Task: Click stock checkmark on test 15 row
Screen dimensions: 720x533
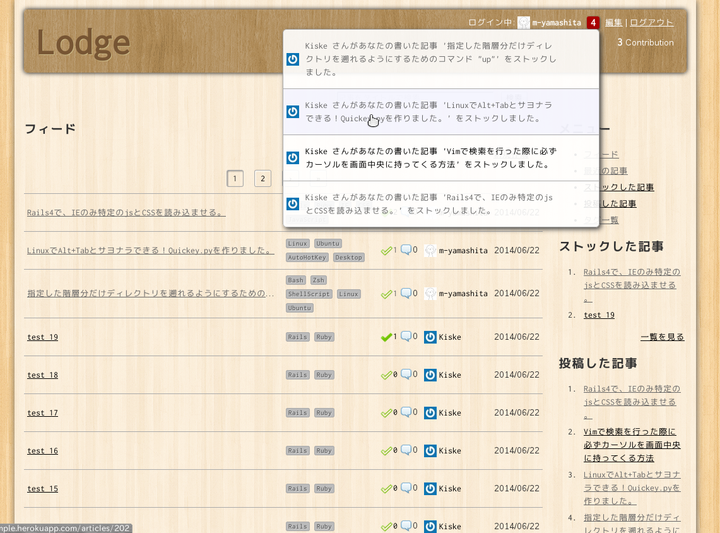Action: pos(386,489)
